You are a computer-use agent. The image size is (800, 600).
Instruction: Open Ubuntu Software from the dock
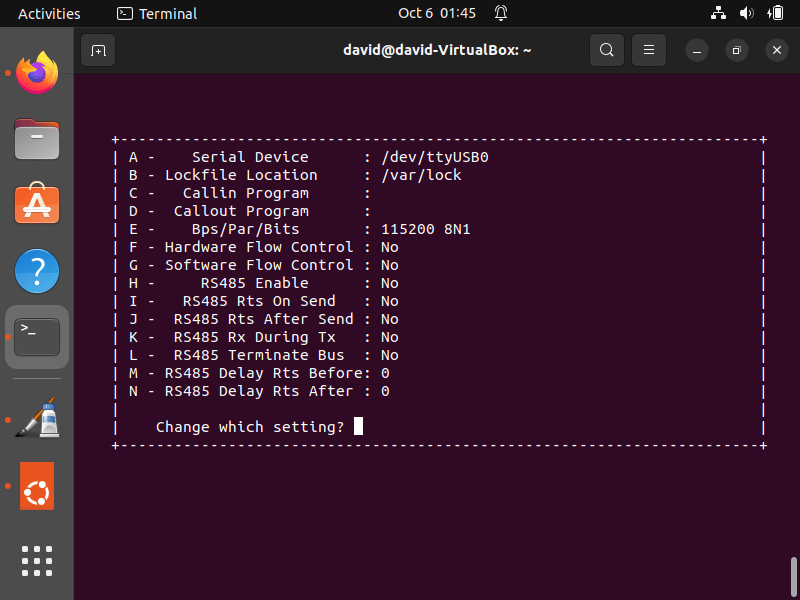click(36, 203)
